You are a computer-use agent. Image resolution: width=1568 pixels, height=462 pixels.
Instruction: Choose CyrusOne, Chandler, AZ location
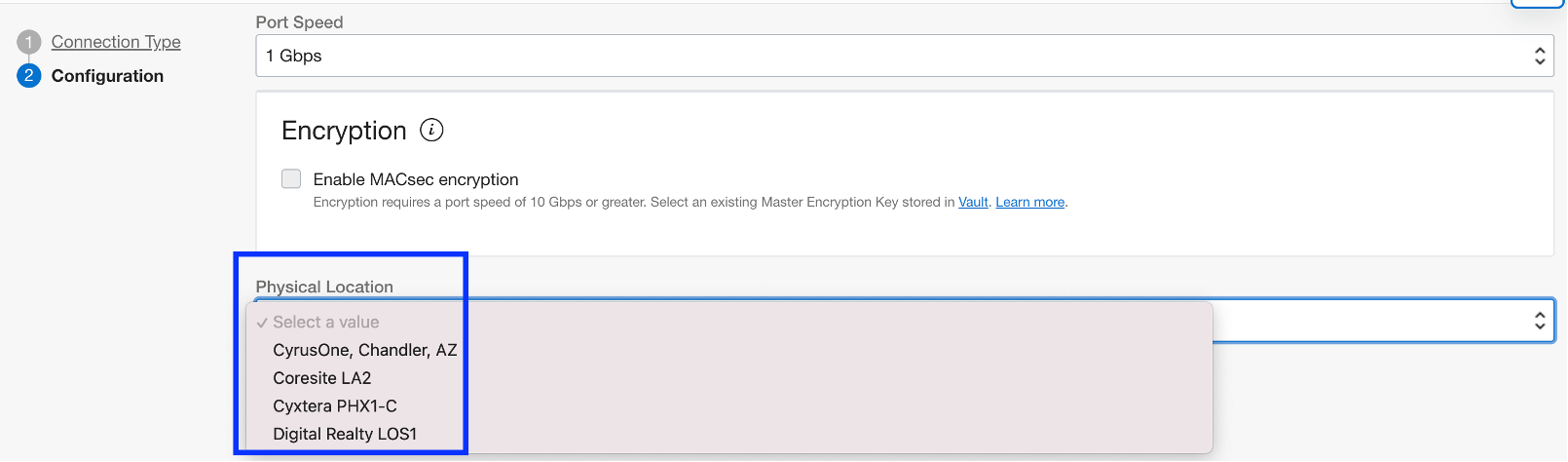click(364, 350)
